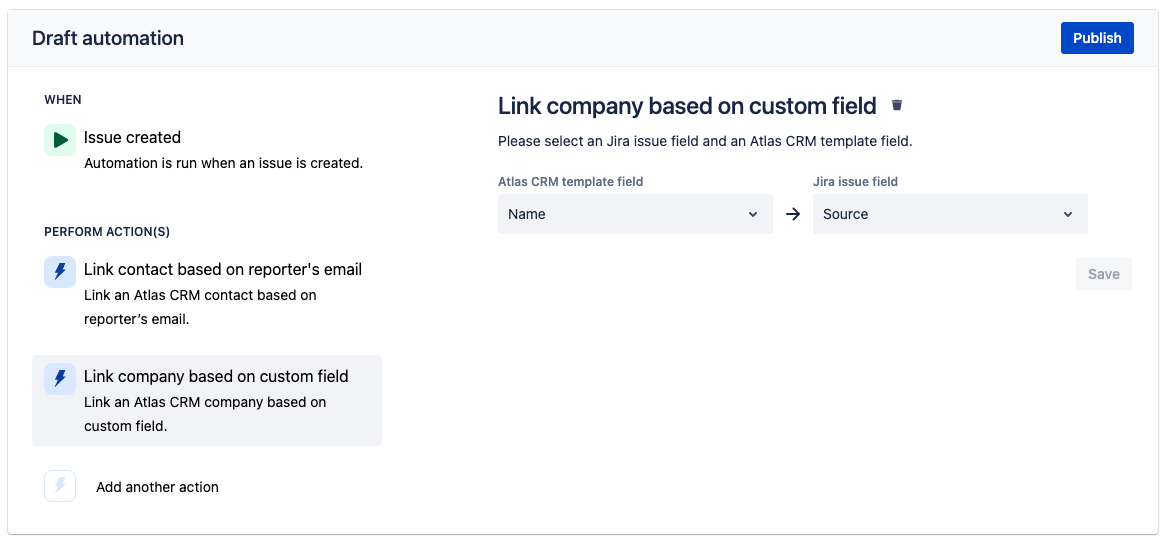
Task: Click chevron on the Name dropdown
Action: (x=753, y=214)
